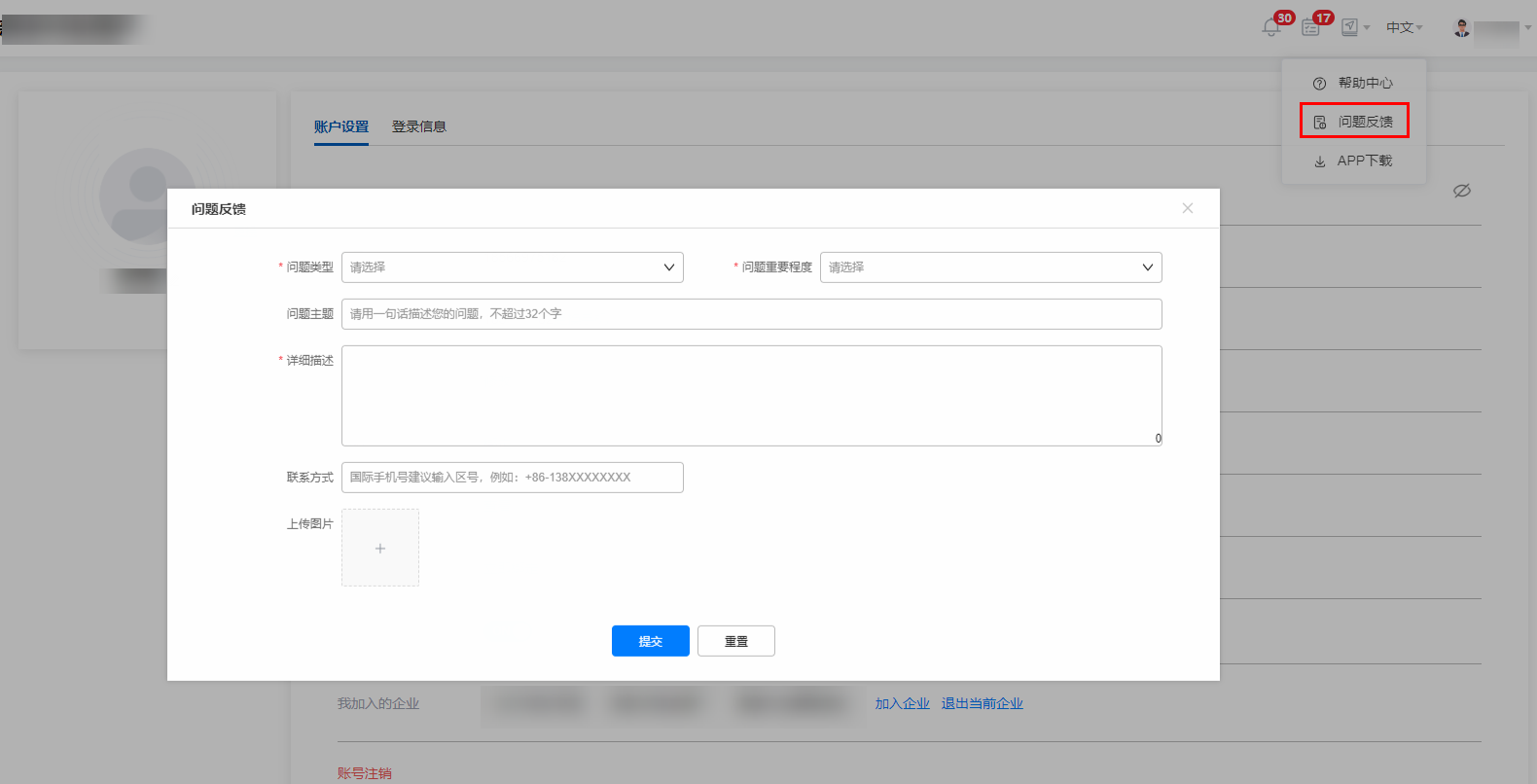1537x784 pixels.
Task: Click the 重置 button
Action: 736,641
